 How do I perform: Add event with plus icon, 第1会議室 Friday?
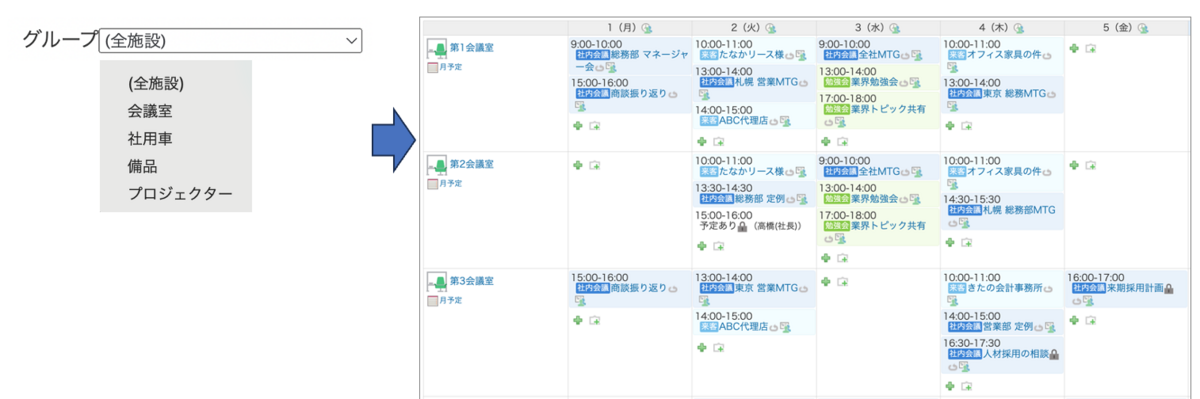(1074, 47)
